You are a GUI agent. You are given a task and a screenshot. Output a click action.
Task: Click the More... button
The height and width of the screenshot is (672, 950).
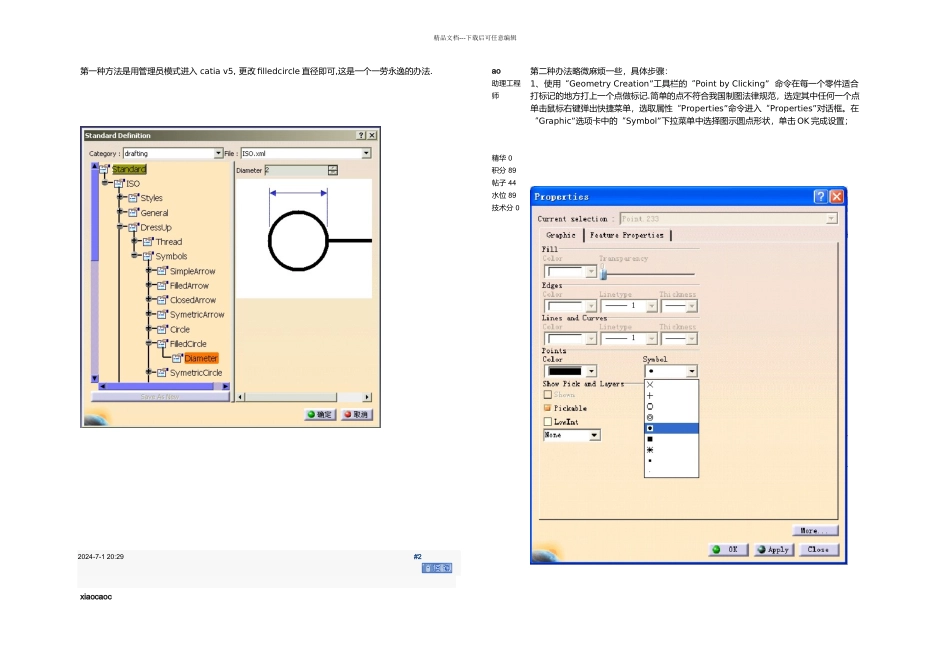tap(815, 530)
